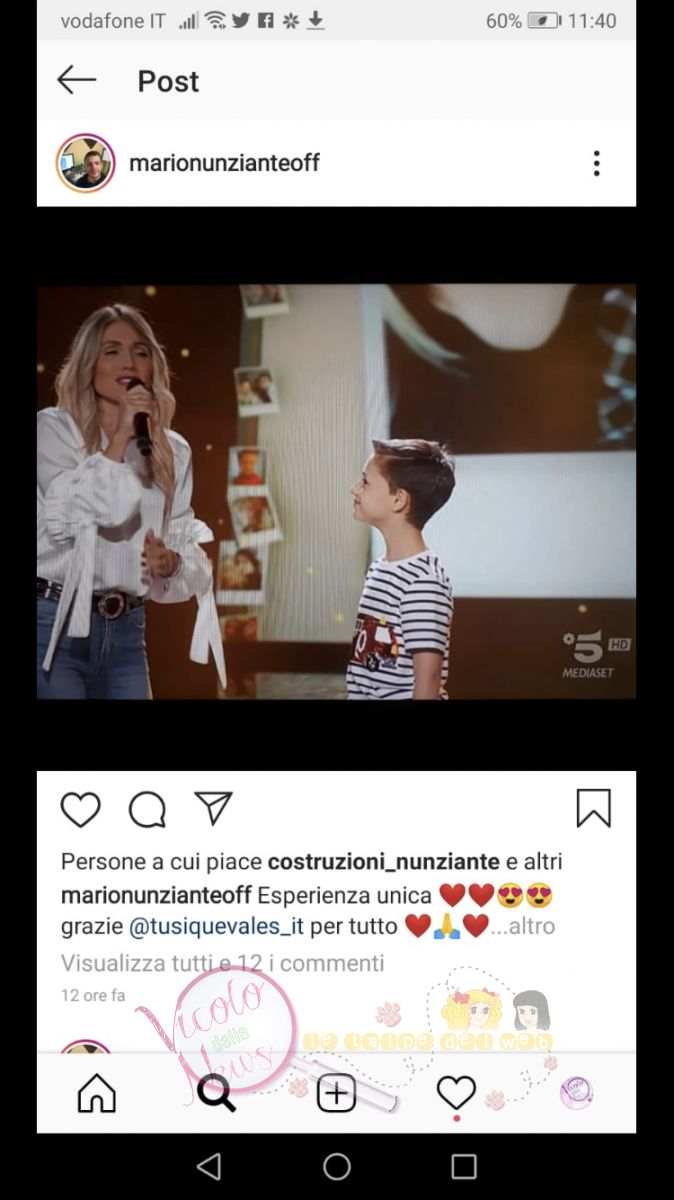Open marionunzianteoff profile picture
The width and height of the screenshot is (674, 1200).
coord(85,163)
